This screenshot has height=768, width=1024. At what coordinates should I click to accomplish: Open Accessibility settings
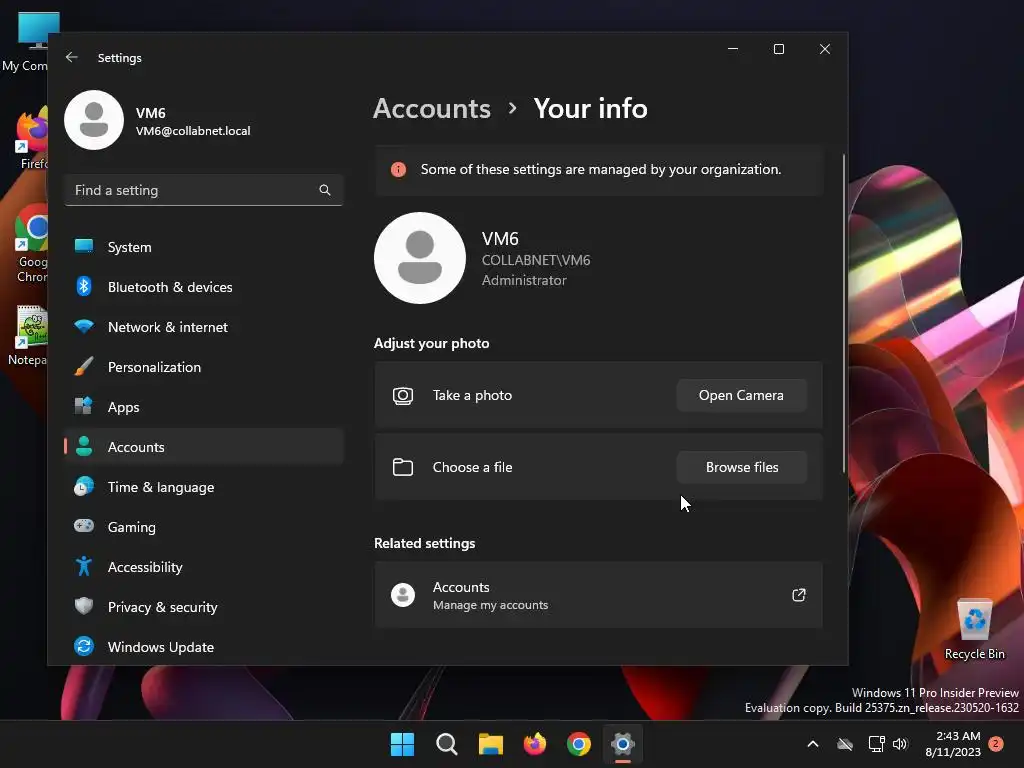point(204,567)
